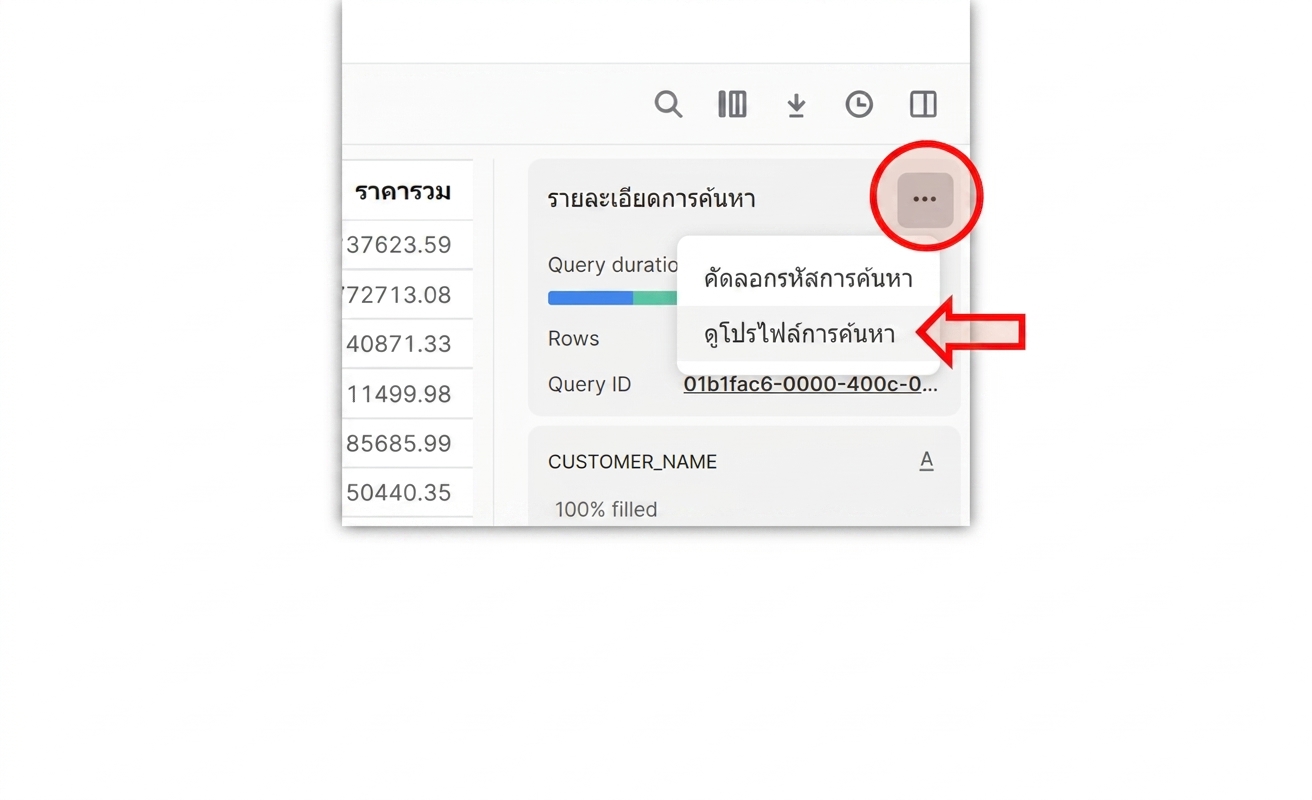Viewport: 1312px width, 800px height.
Task: Select คัดลอกรหัสการค้นหา menu entry
Action: point(808,279)
